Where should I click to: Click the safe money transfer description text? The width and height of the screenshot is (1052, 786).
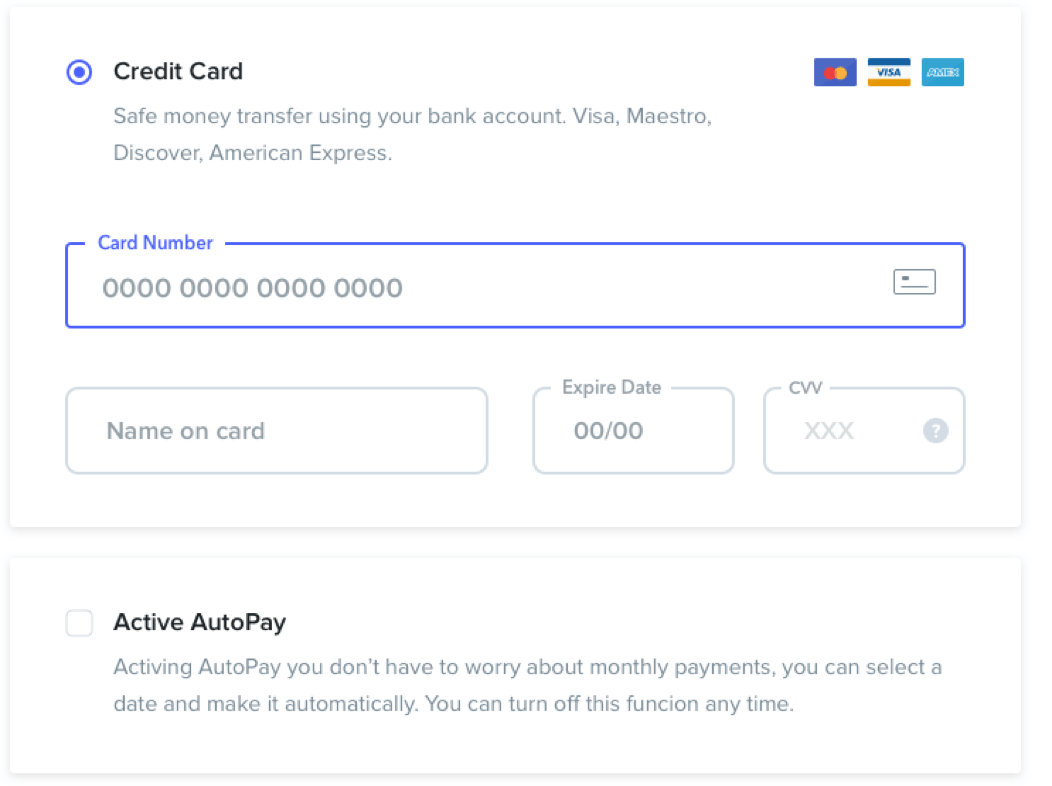coord(412,117)
